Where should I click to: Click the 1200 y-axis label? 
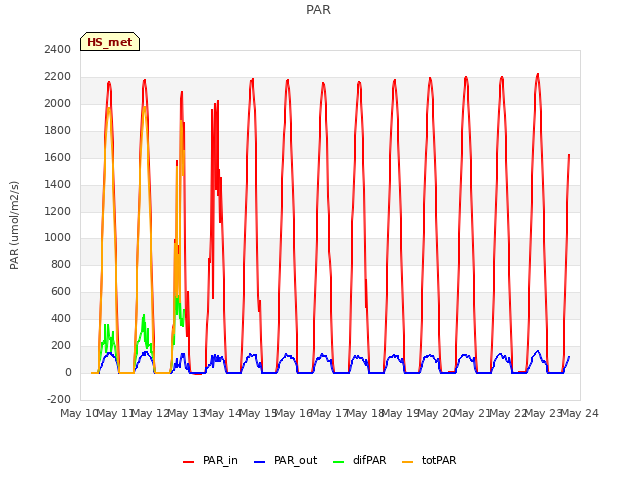(x=58, y=211)
